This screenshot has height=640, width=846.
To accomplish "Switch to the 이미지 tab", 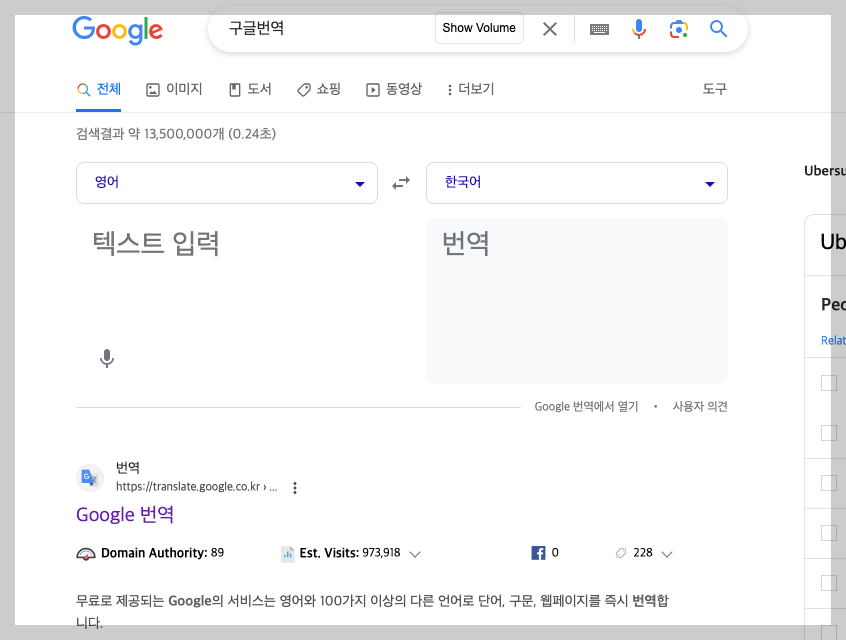I will (x=174, y=90).
